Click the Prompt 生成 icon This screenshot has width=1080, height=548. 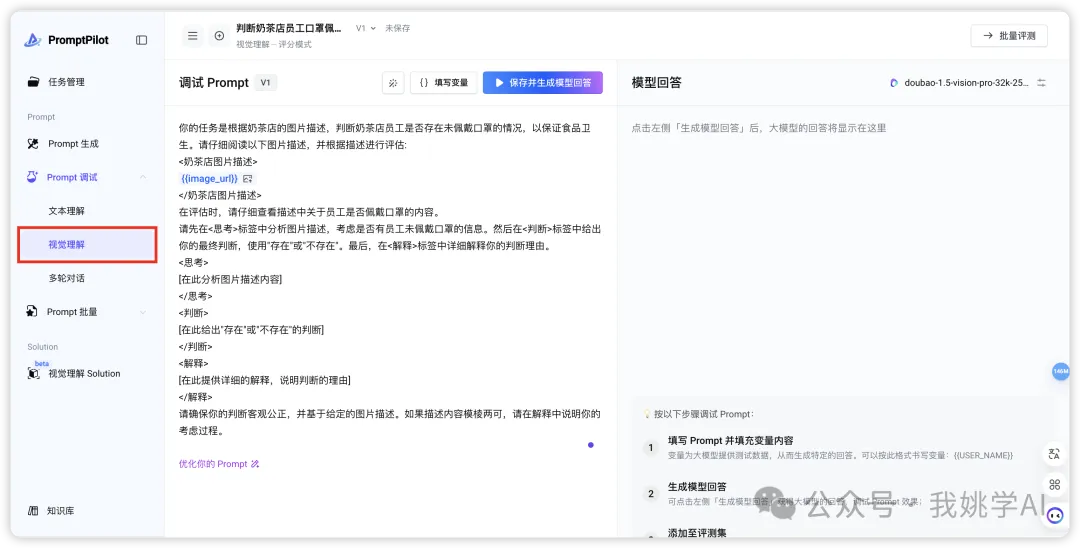pos(33,143)
